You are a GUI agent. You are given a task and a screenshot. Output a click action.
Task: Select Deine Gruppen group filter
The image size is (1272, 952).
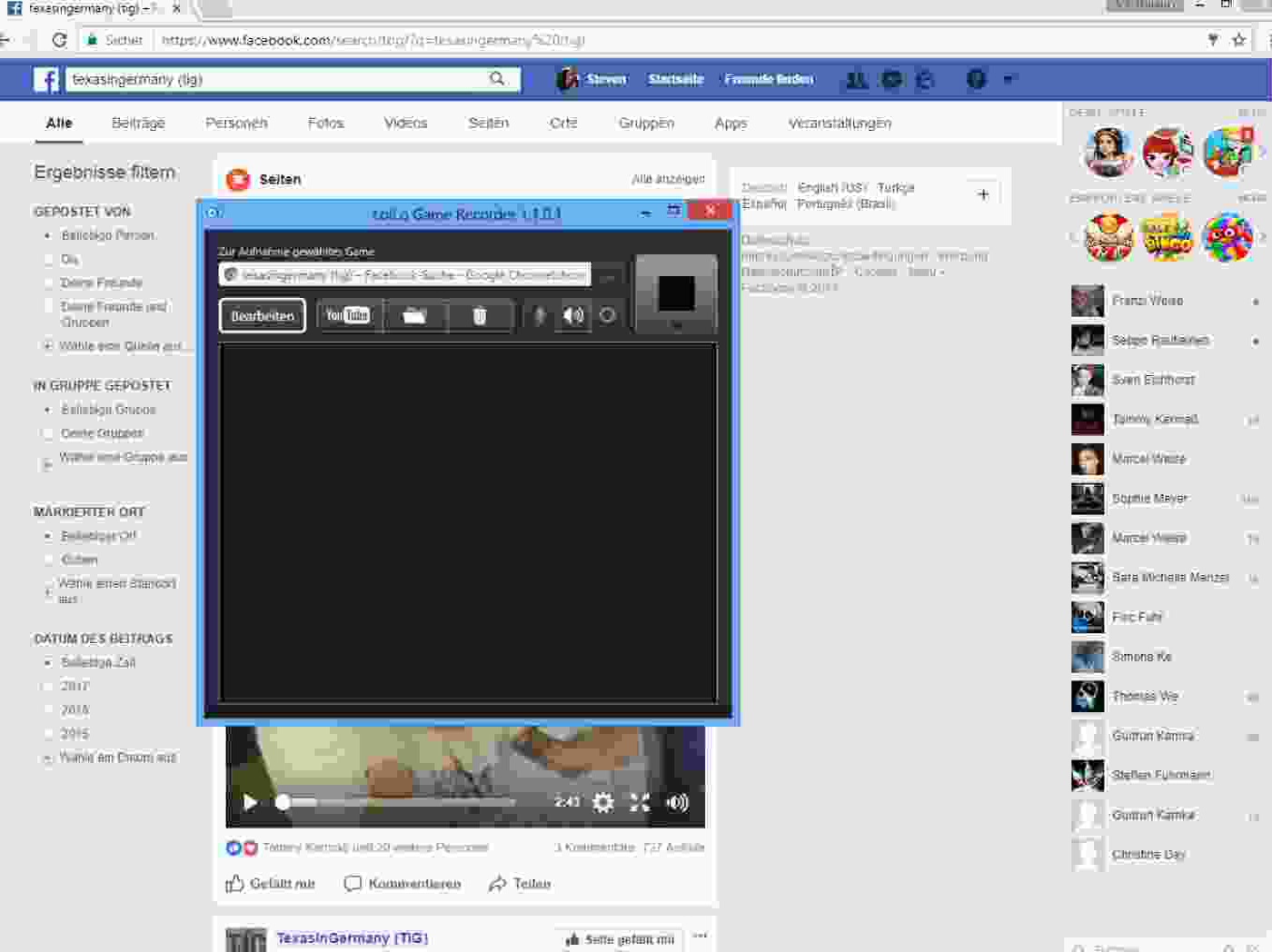click(x=49, y=433)
